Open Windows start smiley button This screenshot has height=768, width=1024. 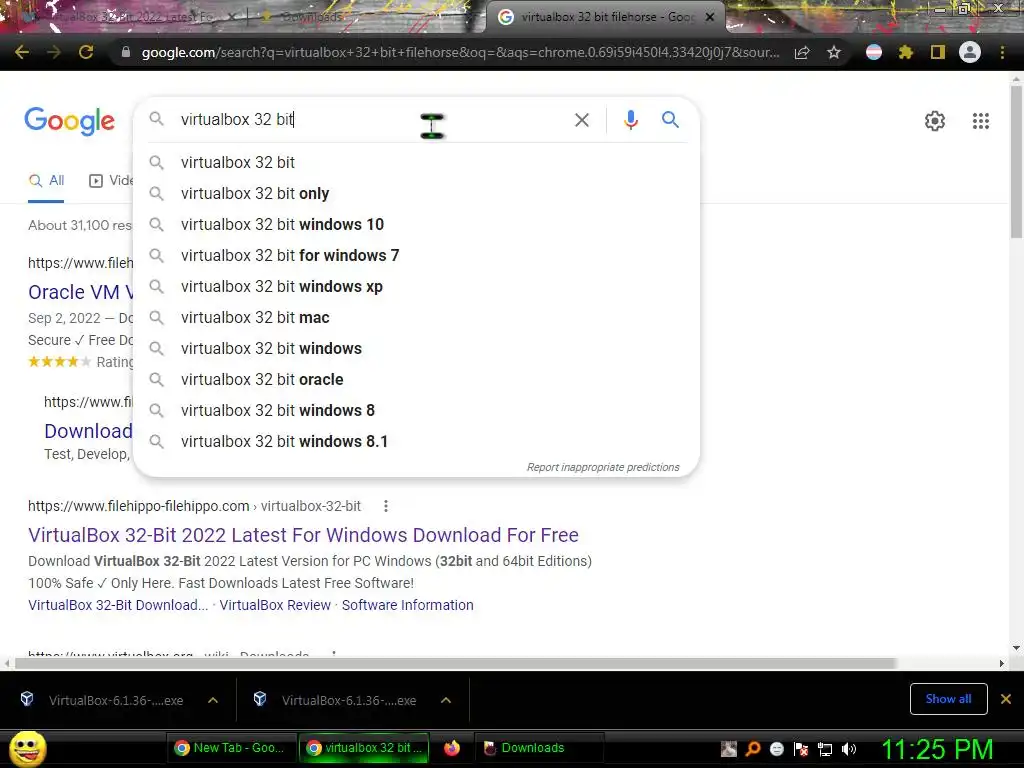pyautogui.click(x=27, y=749)
